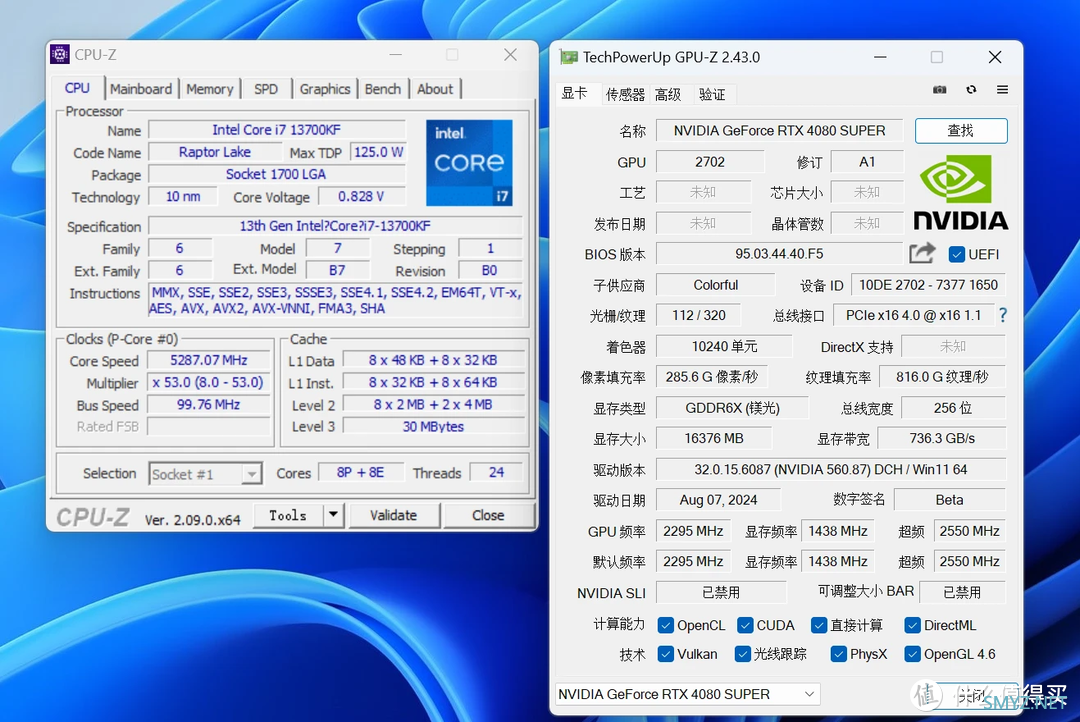1080x722 pixels.
Task: Click the 查找 lookup button
Action: [x=961, y=131]
